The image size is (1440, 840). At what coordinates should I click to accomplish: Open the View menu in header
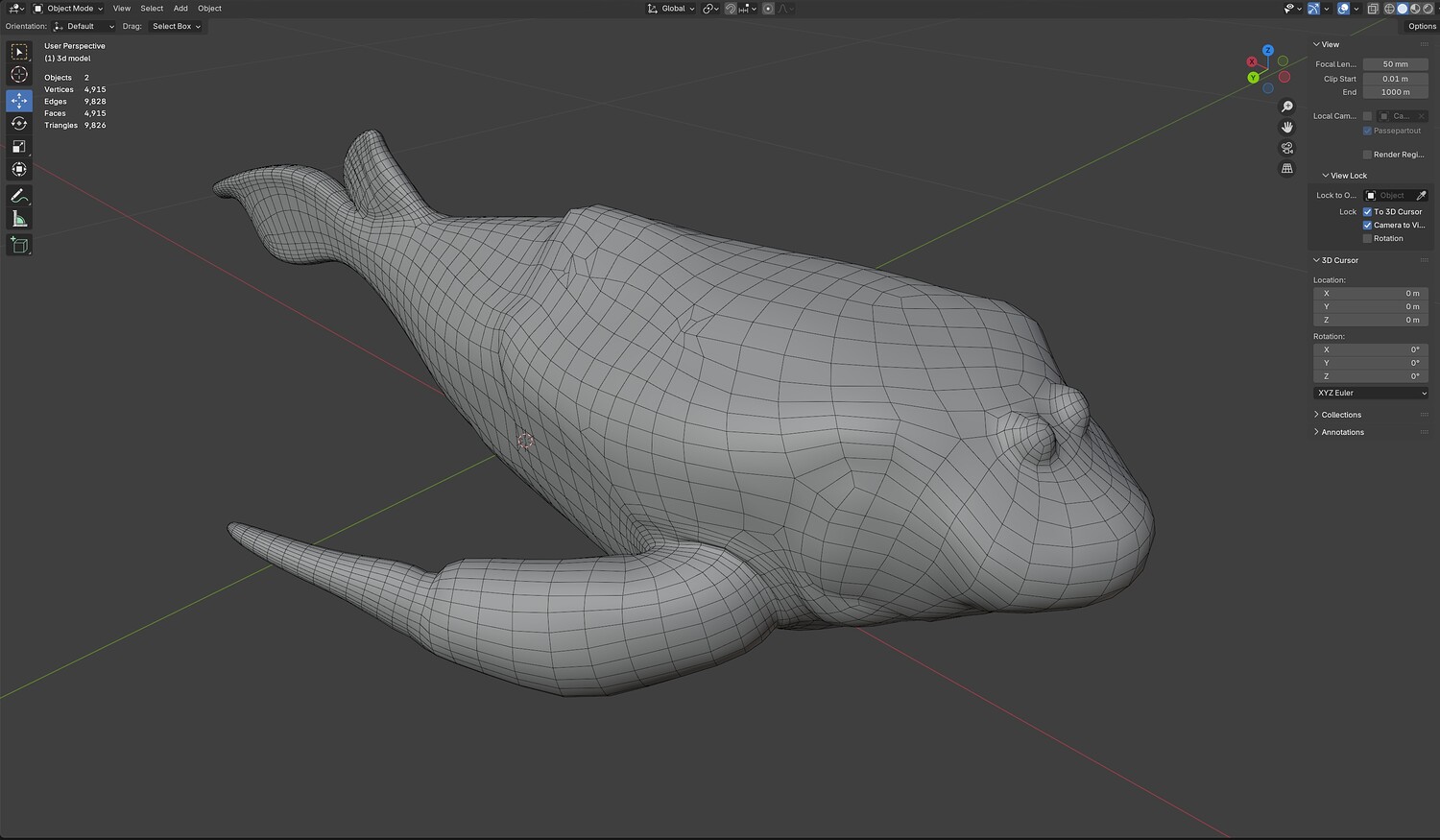[122, 9]
